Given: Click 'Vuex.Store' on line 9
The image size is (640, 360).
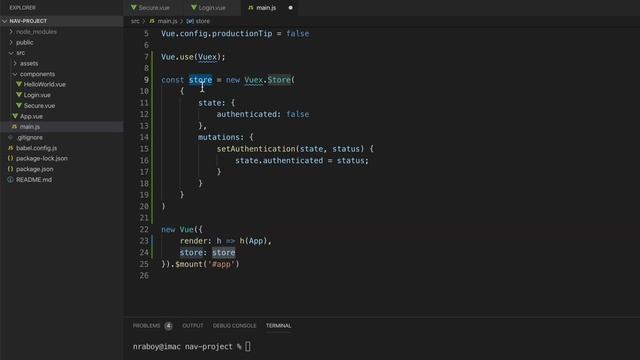Looking at the screenshot, I should coord(268,80).
